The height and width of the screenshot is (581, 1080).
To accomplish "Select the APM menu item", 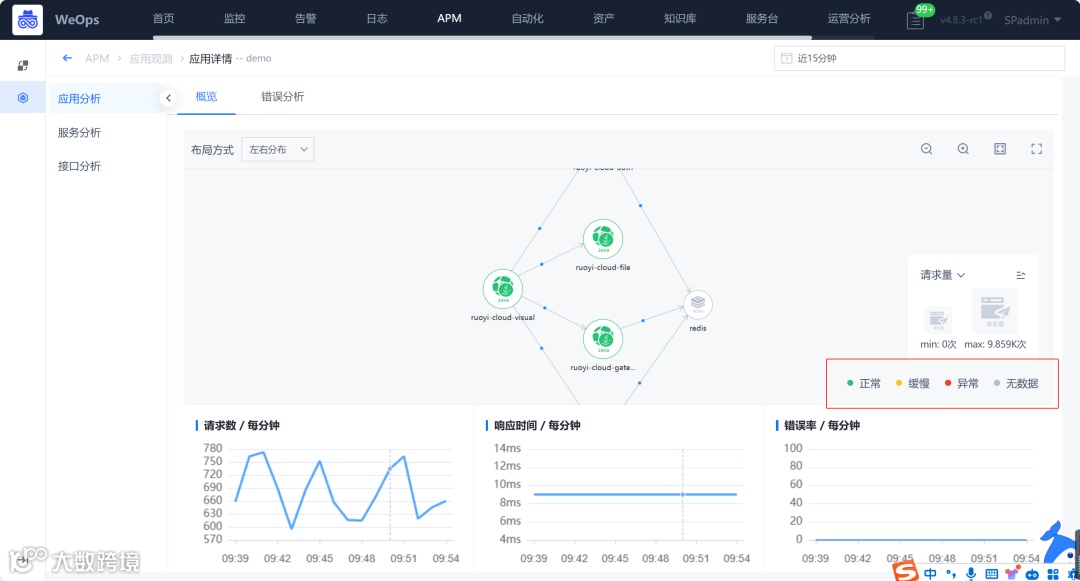I will coord(449,19).
